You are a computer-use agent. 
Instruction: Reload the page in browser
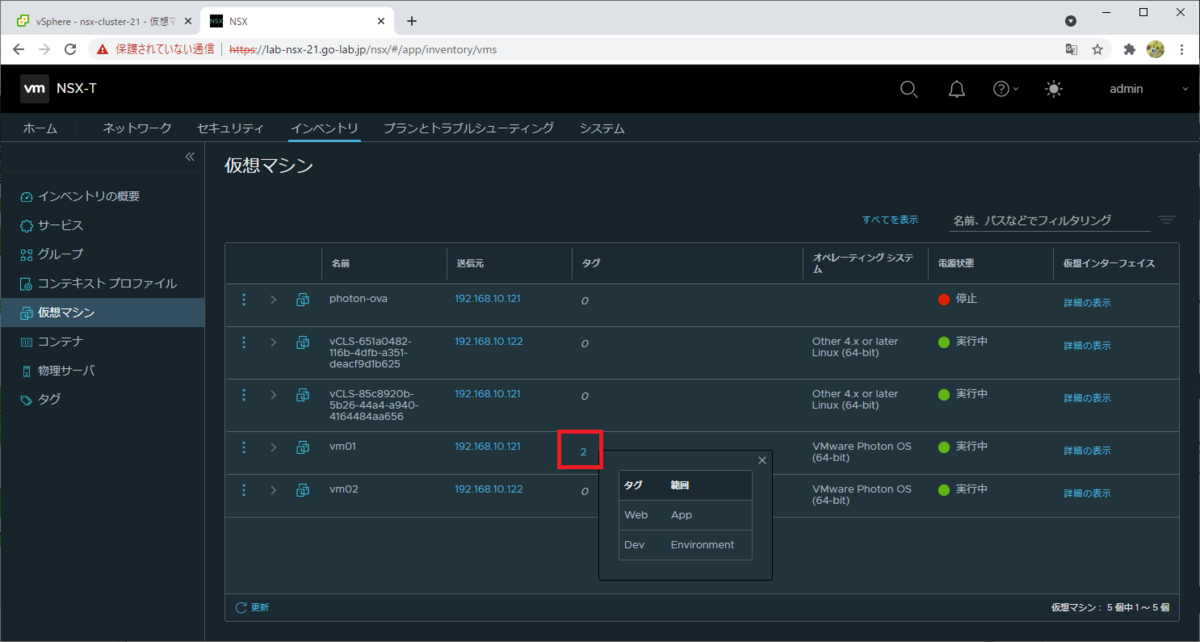pyautogui.click(x=71, y=48)
